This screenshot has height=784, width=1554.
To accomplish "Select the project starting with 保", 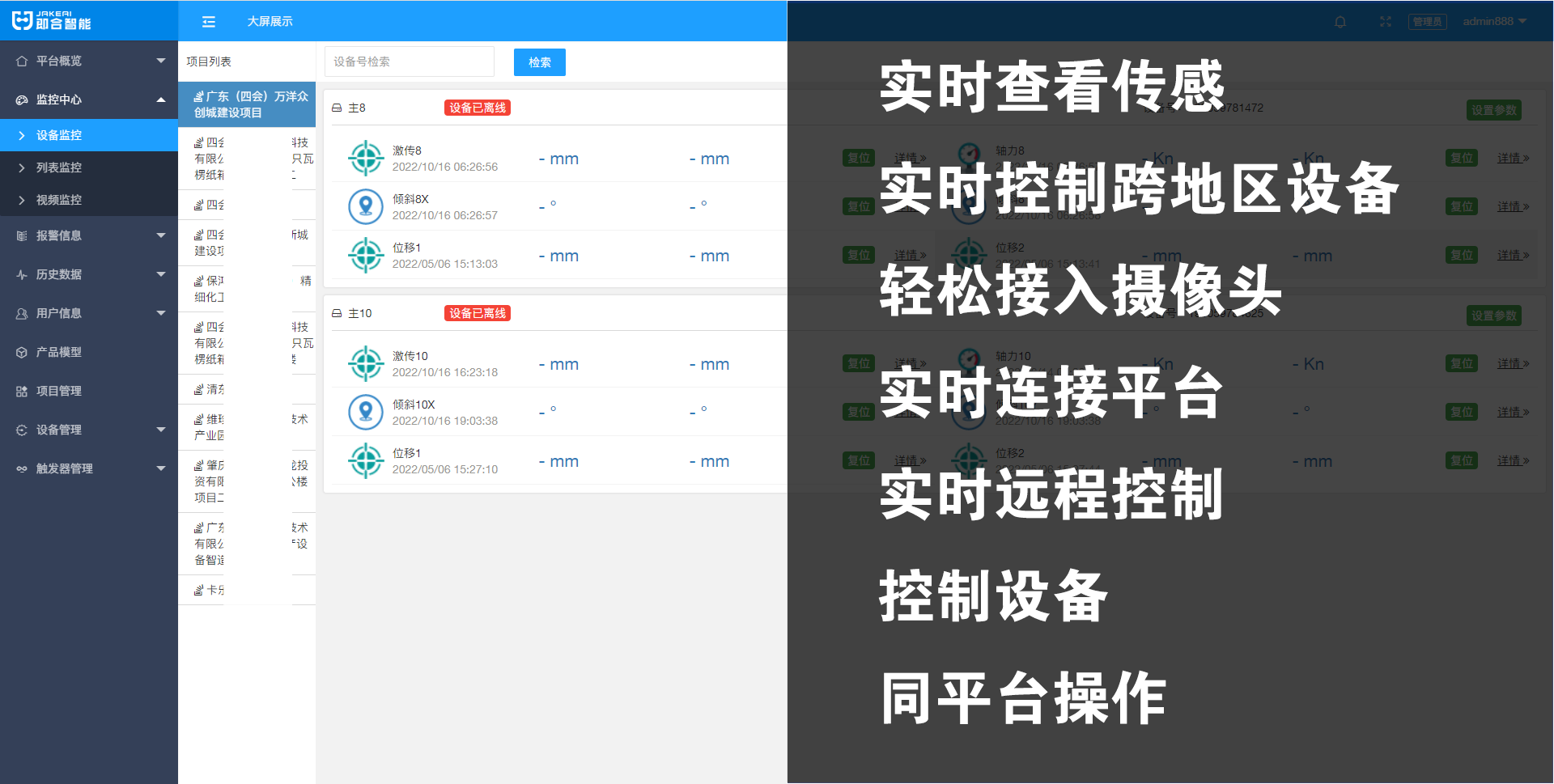I will point(247,289).
